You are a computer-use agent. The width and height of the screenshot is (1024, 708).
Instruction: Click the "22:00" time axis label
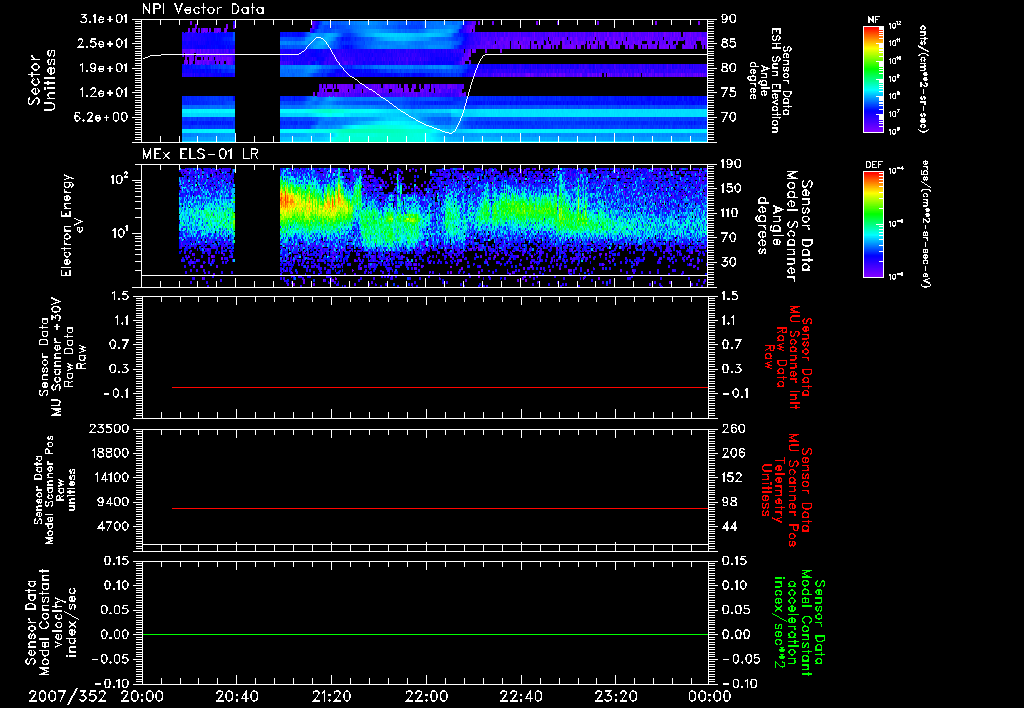click(426, 696)
